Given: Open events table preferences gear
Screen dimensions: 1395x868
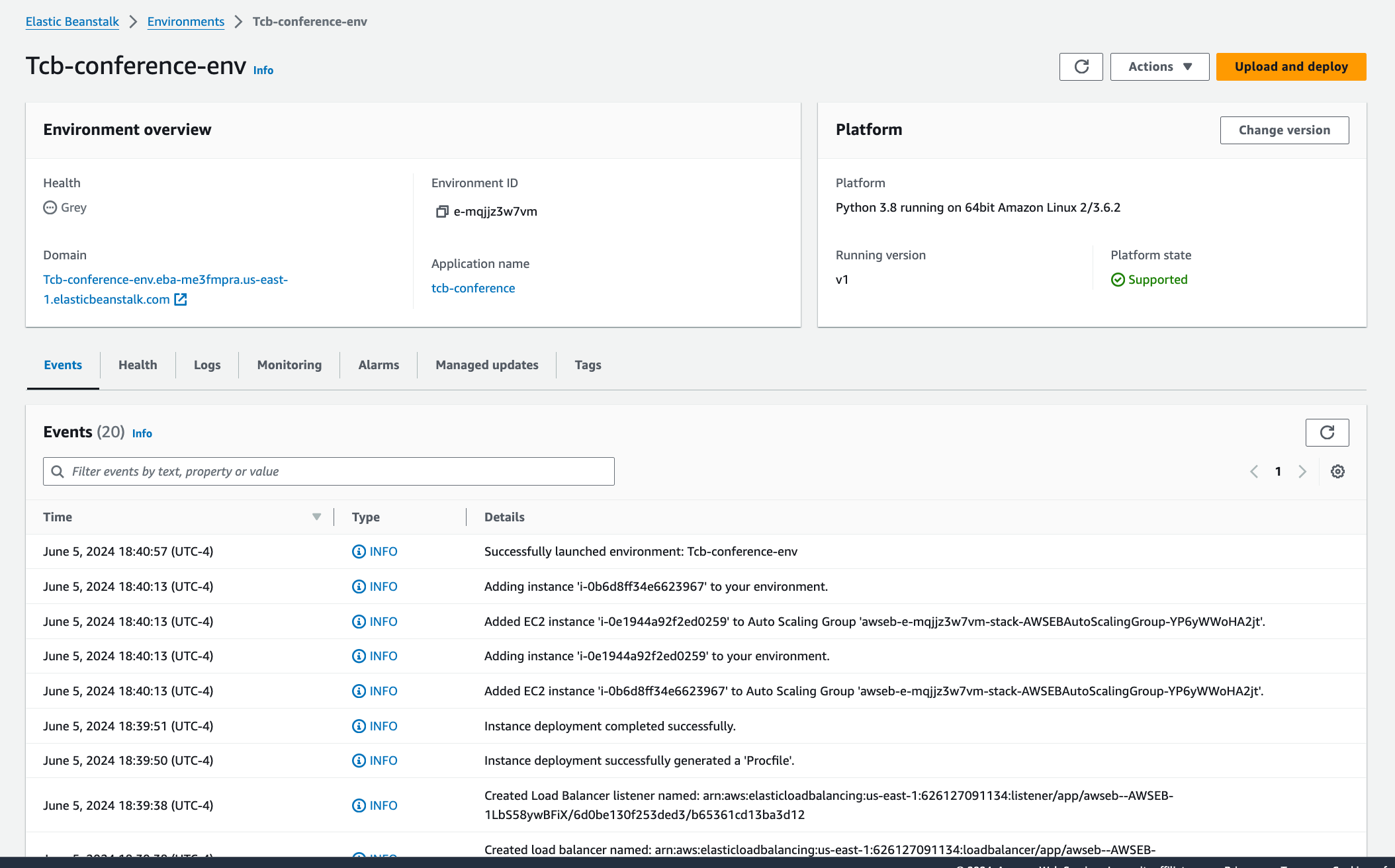Looking at the screenshot, I should [x=1337, y=472].
